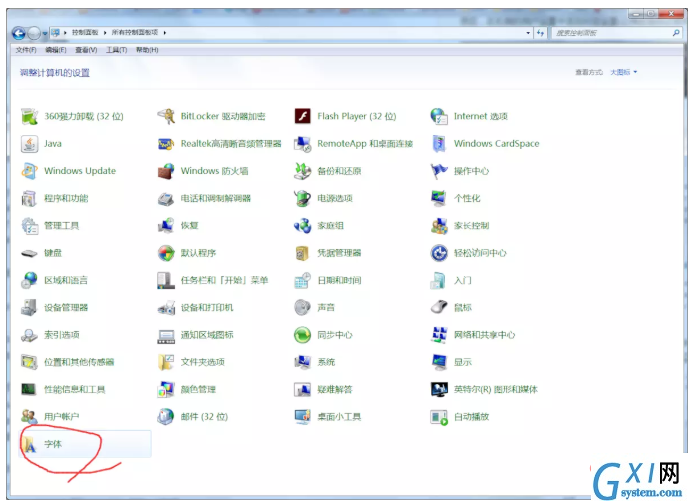Open the Windows Update icon
The width and height of the screenshot is (689, 501).
pos(29,171)
